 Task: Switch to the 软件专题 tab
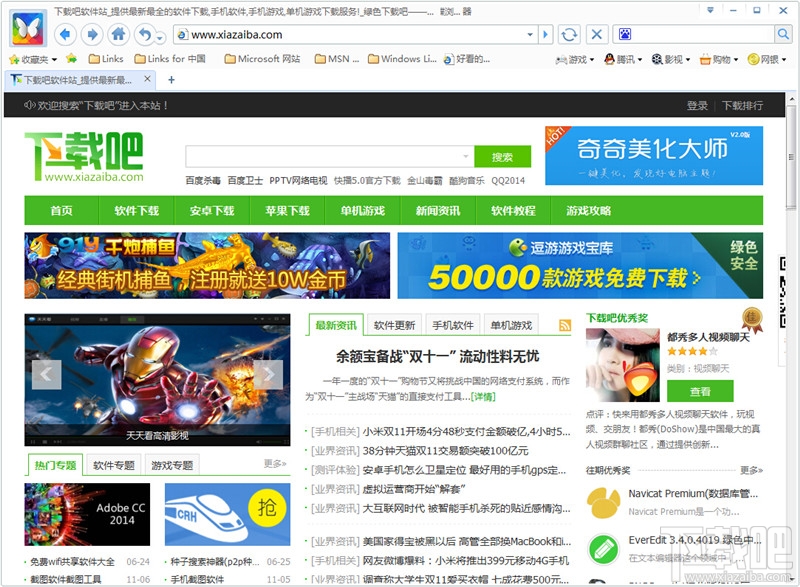tap(114, 465)
